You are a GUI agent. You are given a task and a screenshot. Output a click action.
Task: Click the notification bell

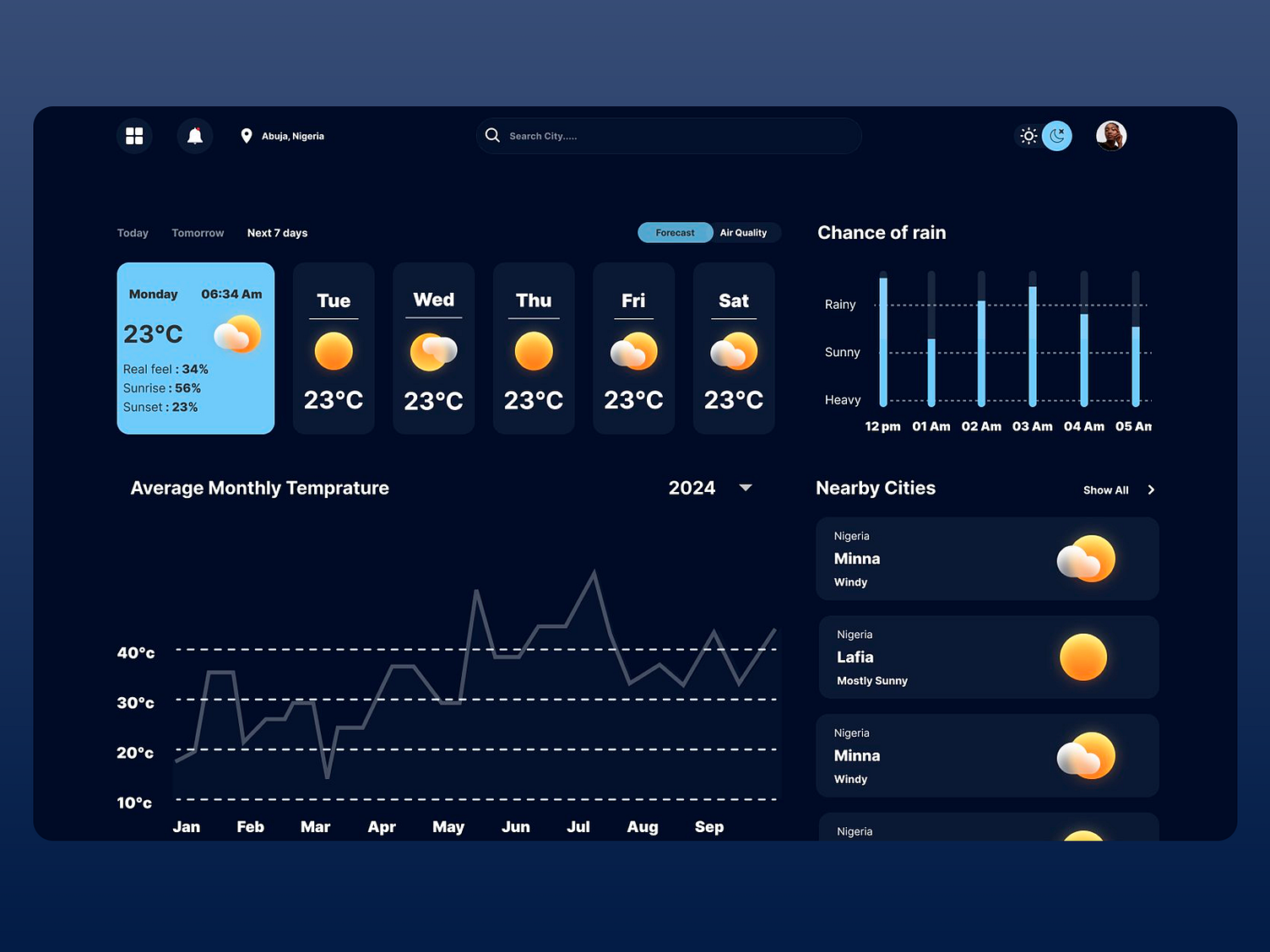pyautogui.click(x=195, y=135)
